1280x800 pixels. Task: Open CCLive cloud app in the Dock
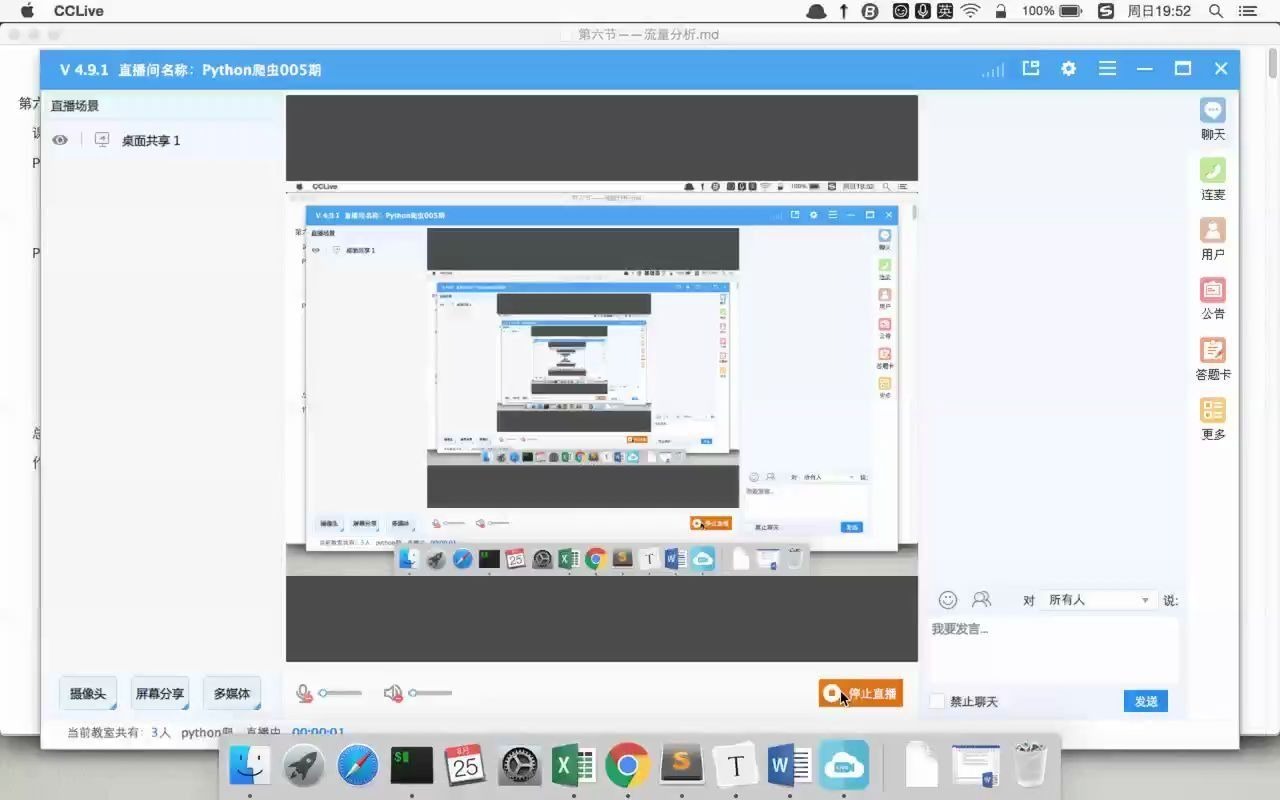(x=844, y=766)
